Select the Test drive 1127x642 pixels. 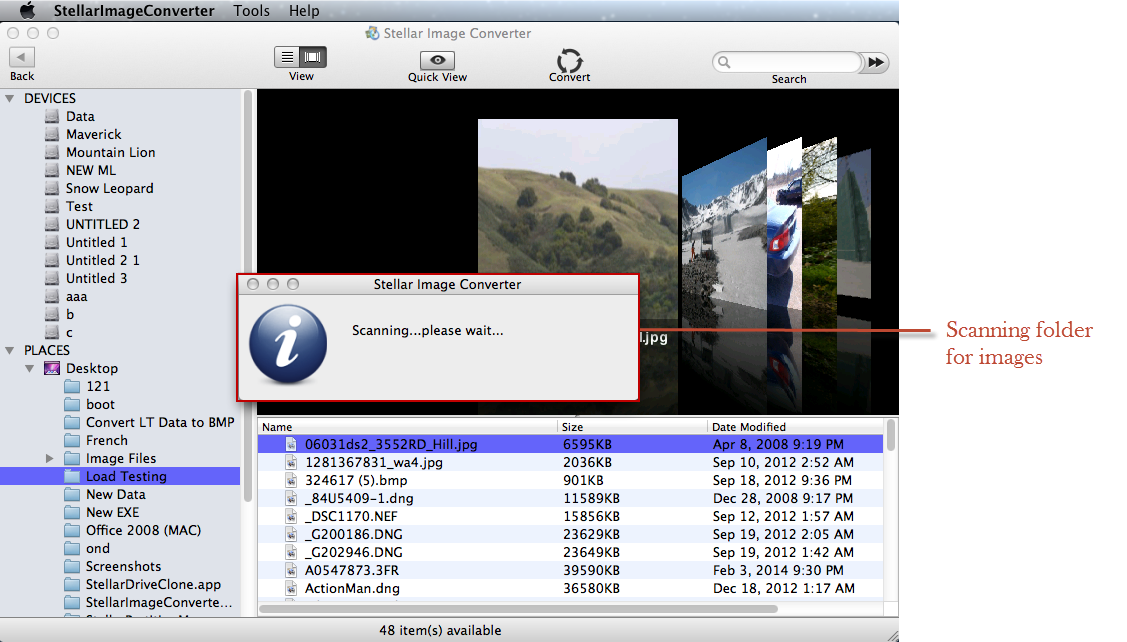tap(79, 206)
